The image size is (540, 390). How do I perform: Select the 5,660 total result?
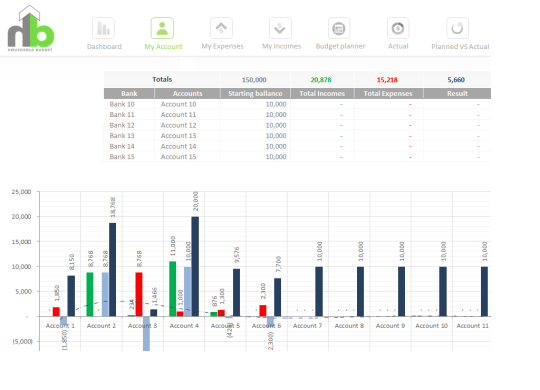(456, 80)
